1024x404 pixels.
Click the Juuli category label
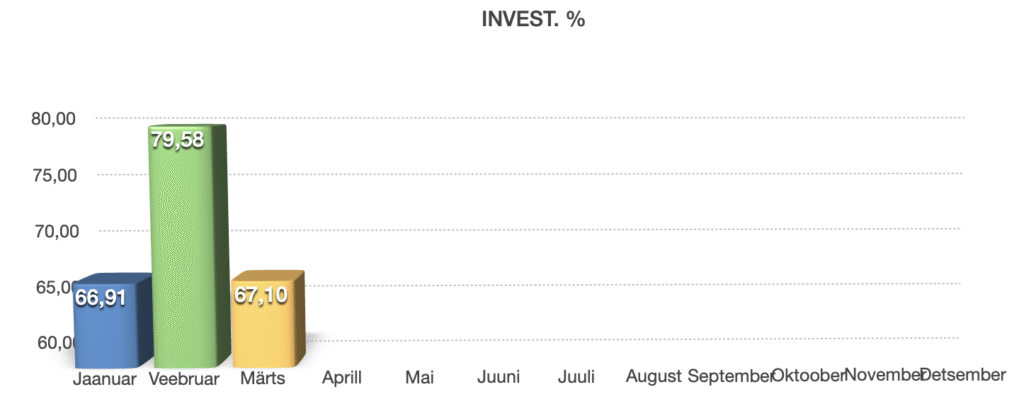pos(577,377)
